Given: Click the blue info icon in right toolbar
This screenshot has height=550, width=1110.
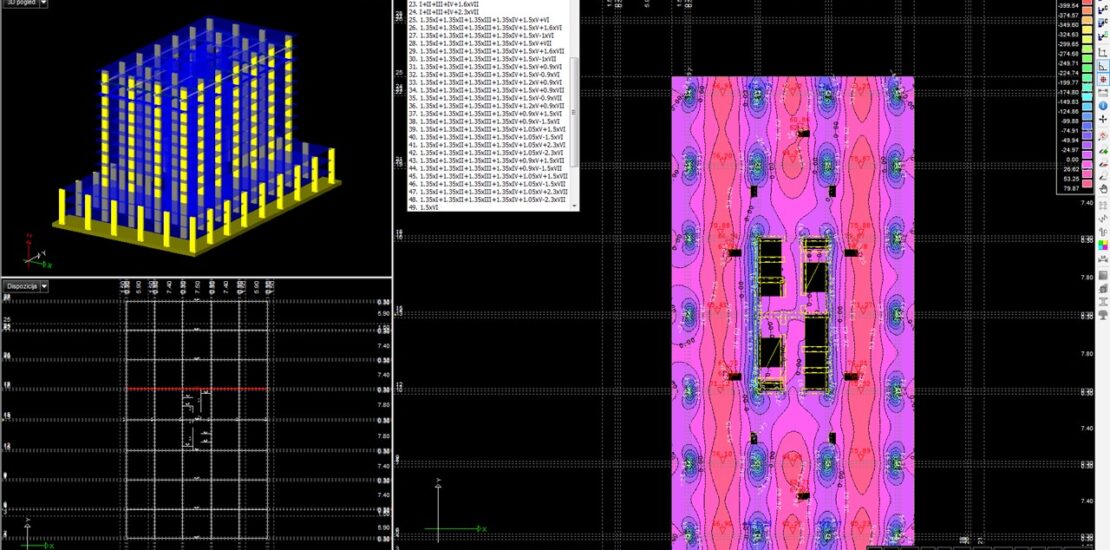Looking at the screenshot, I should point(1103,105).
